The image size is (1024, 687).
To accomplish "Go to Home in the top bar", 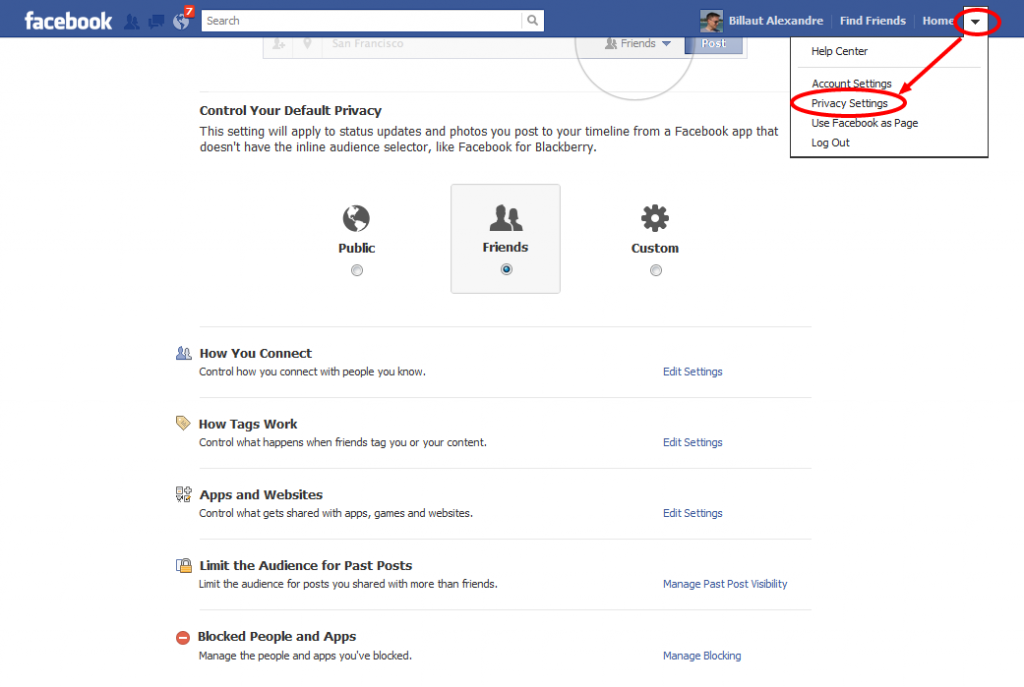I will tap(938, 21).
